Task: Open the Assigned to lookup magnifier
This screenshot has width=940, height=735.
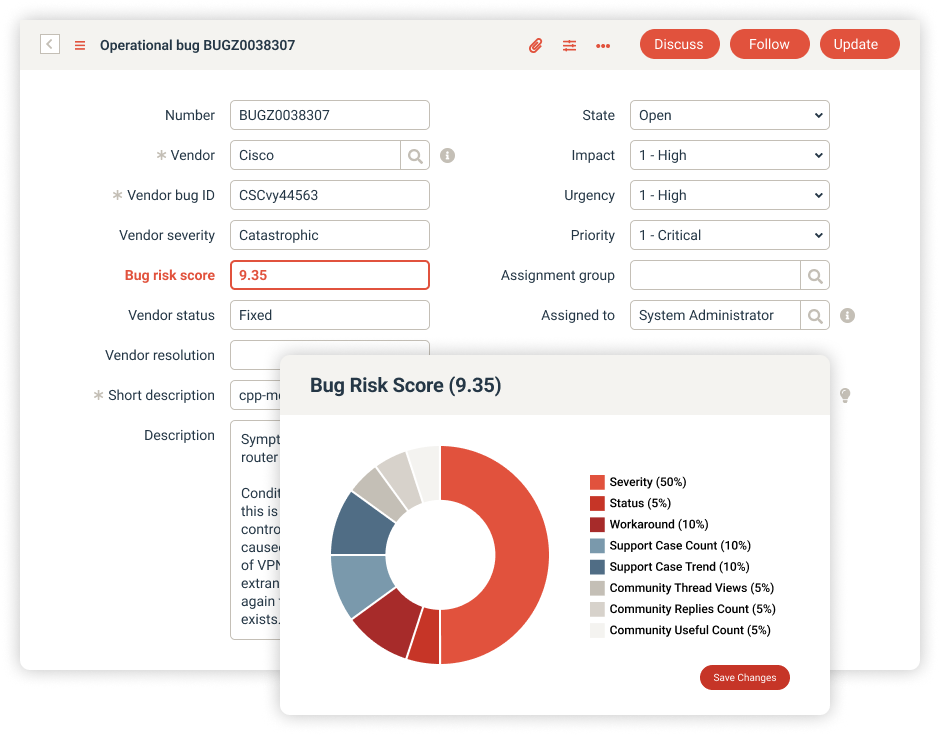Action: click(814, 315)
